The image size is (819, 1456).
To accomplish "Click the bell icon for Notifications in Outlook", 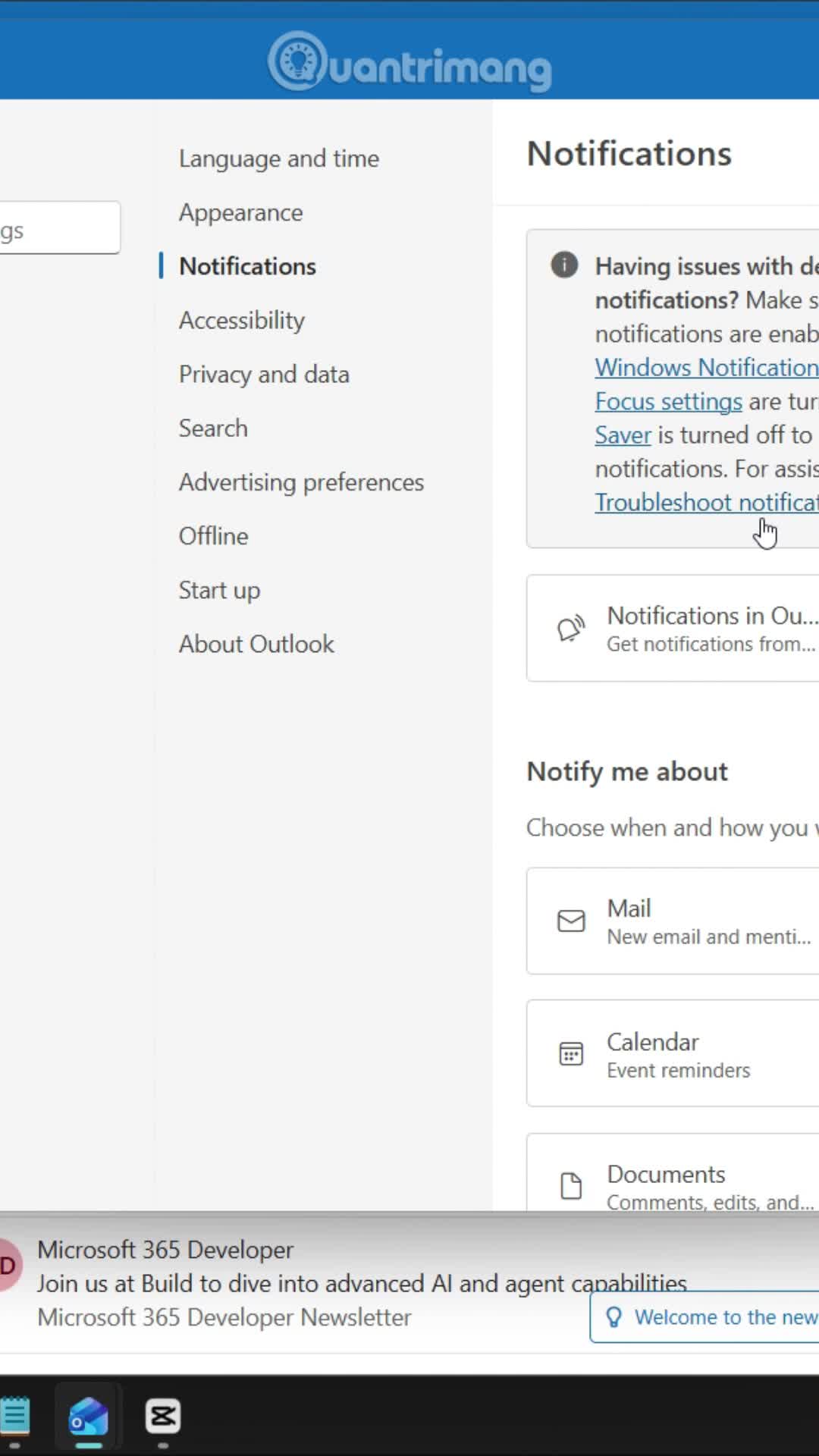I will pyautogui.click(x=571, y=628).
